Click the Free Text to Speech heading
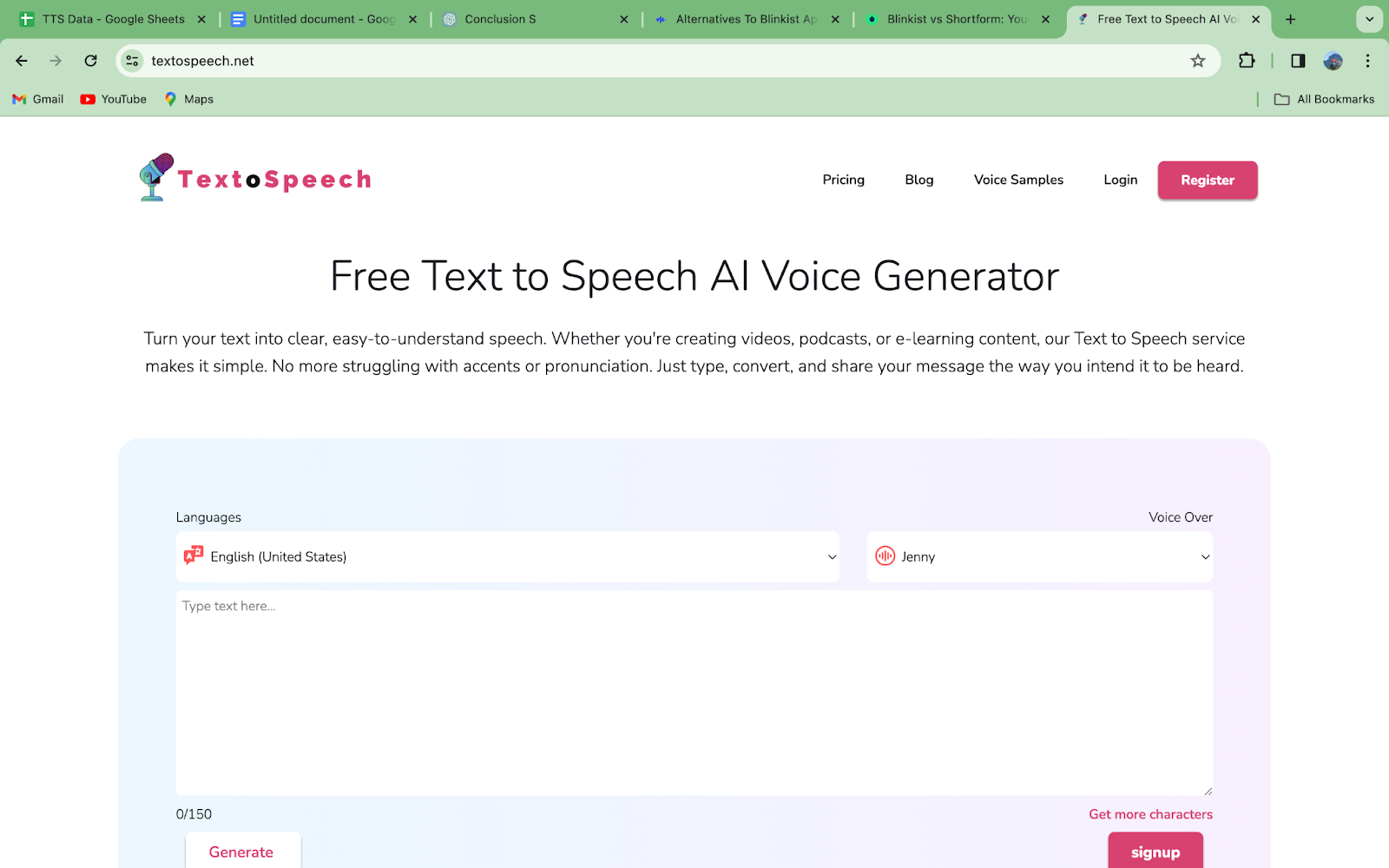The width and height of the screenshot is (1389, 868). coord(694,276)
